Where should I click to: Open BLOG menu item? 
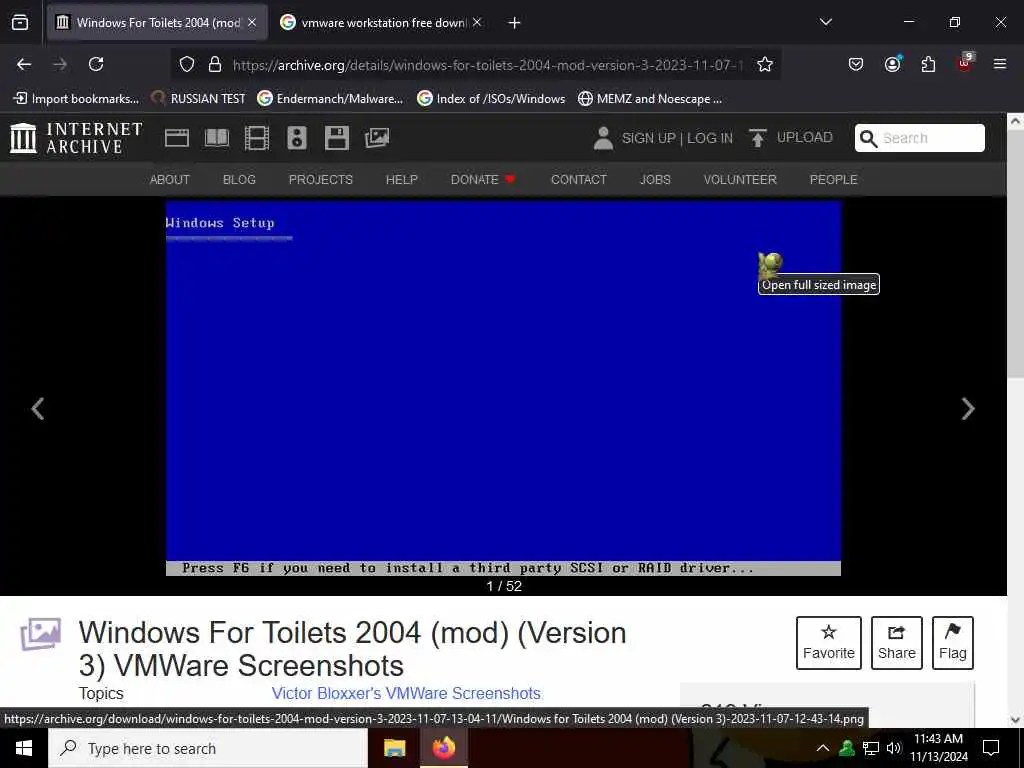(239, 180)
